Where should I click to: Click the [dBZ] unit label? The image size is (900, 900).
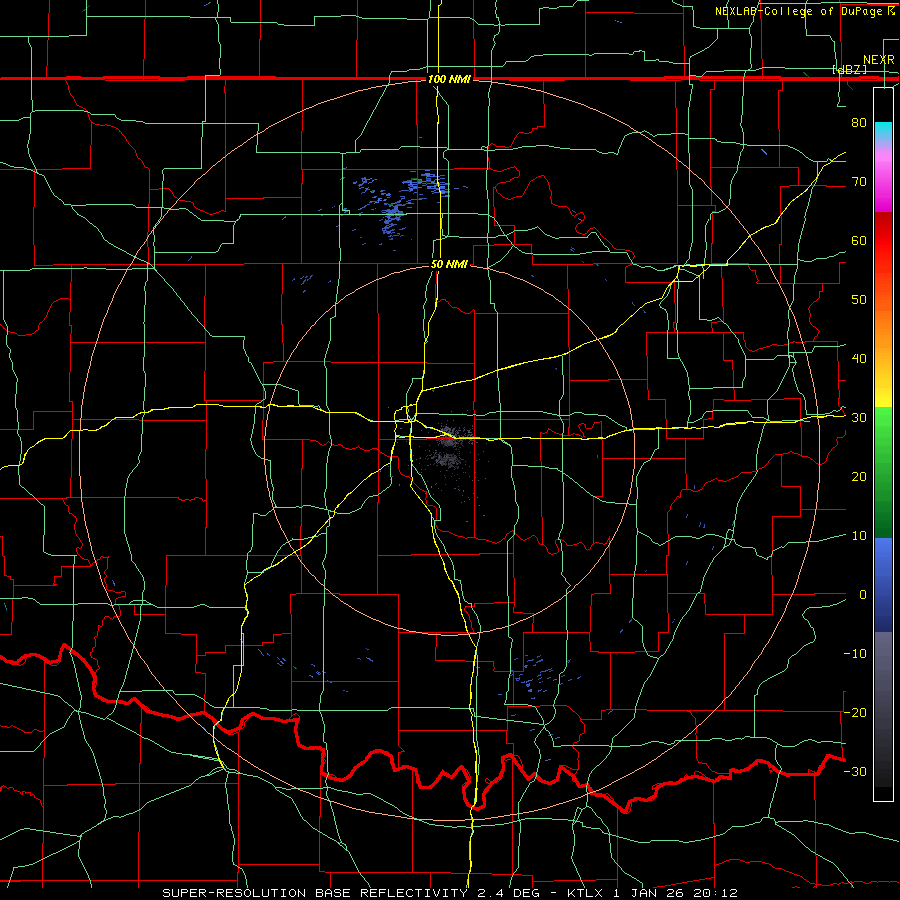pyautogui.click(x=849, y=69)
